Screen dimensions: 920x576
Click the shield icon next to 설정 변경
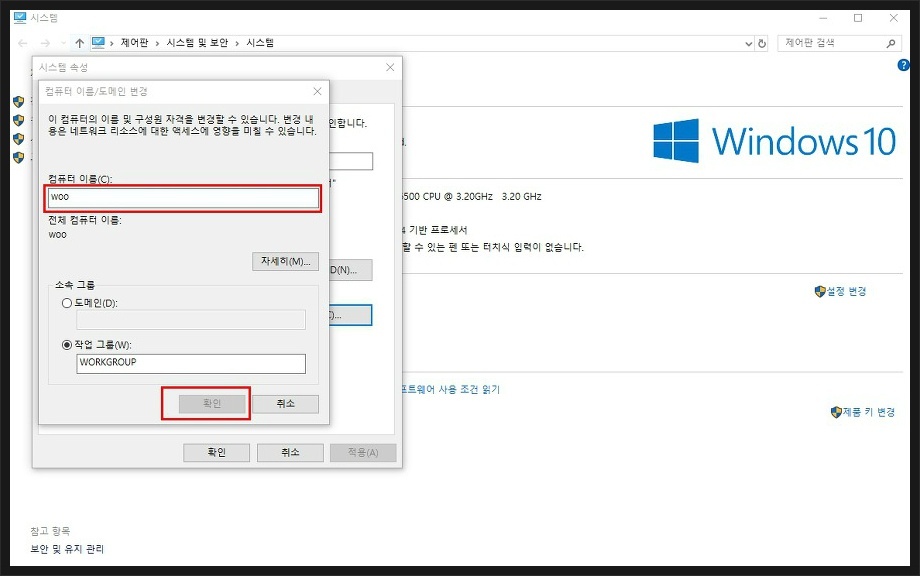(x=820, y=292)
